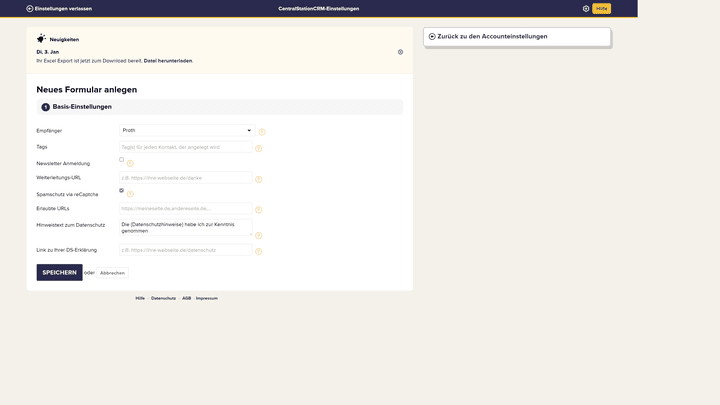The width and height of the screenshot is (720, 405).
Task: Click the Abbrechen button
Action: 112,273
